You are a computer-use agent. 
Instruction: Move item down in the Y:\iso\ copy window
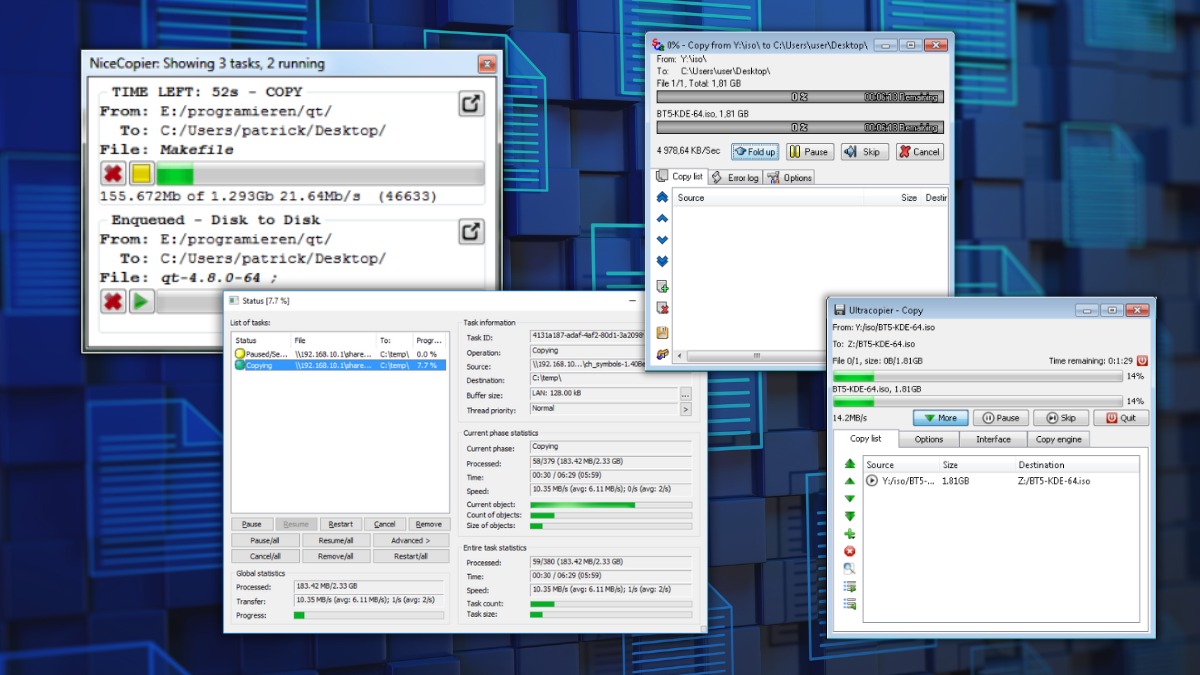tap(662, 240)
